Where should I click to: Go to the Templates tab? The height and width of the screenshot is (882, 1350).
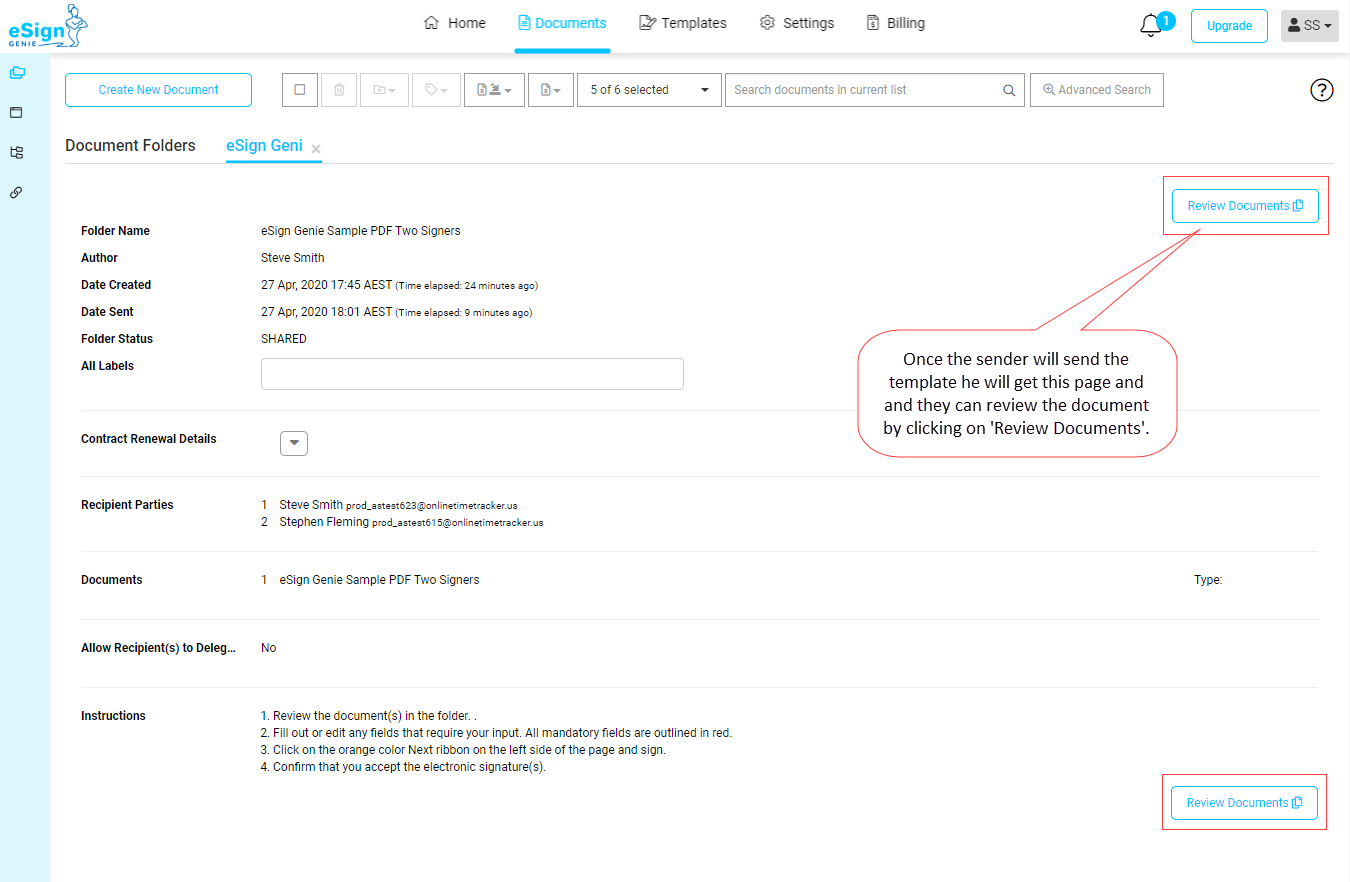coord(683,23)
